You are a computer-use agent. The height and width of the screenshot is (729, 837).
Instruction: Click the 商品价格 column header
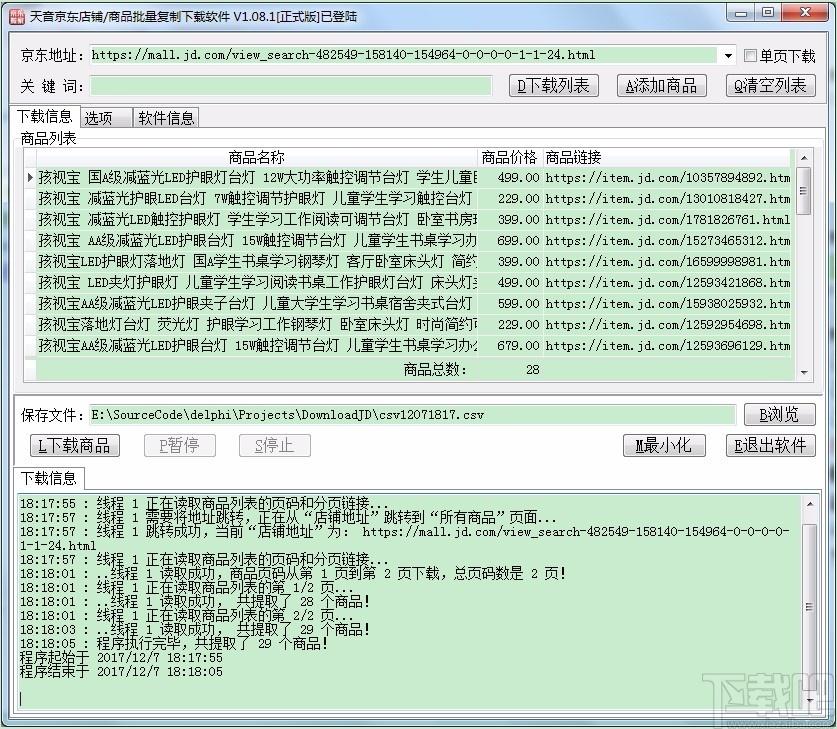510,157
